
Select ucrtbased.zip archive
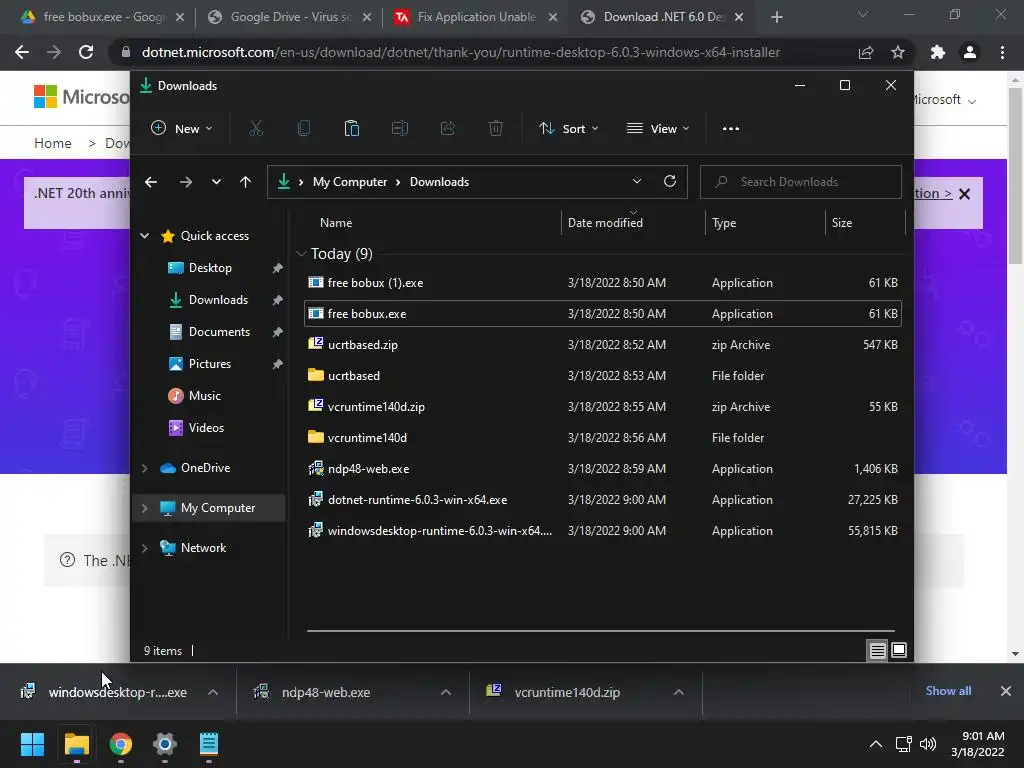click(x=603, y=345)
